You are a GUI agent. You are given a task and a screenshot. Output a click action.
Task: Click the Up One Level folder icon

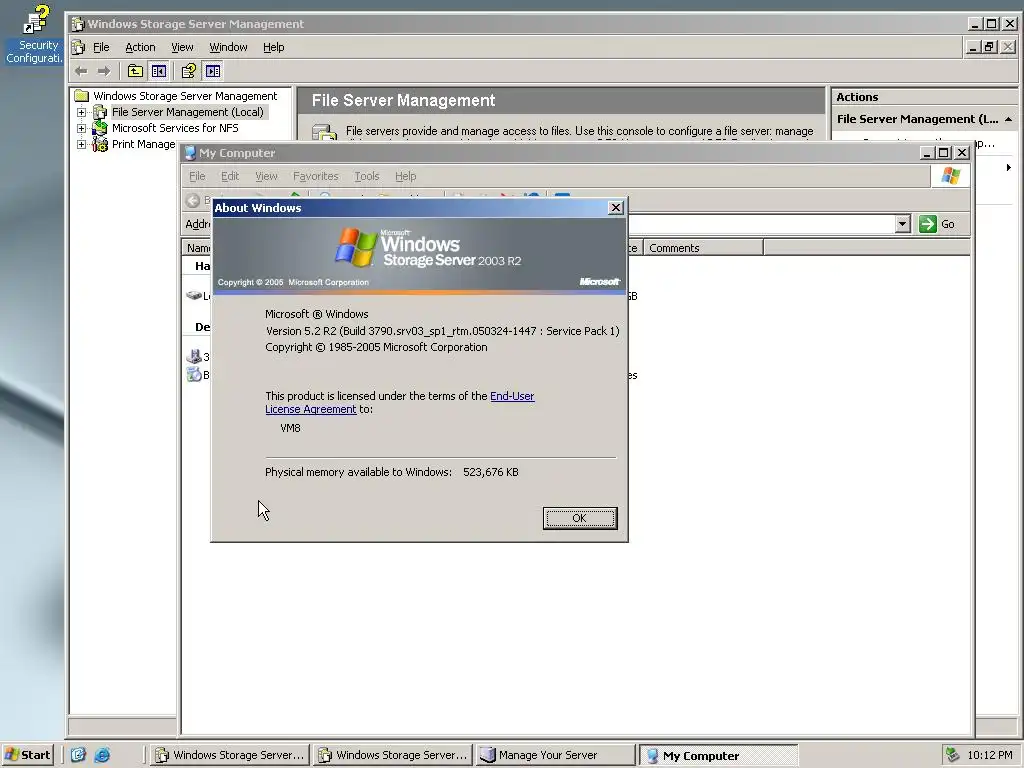click(x=135, y=71)
